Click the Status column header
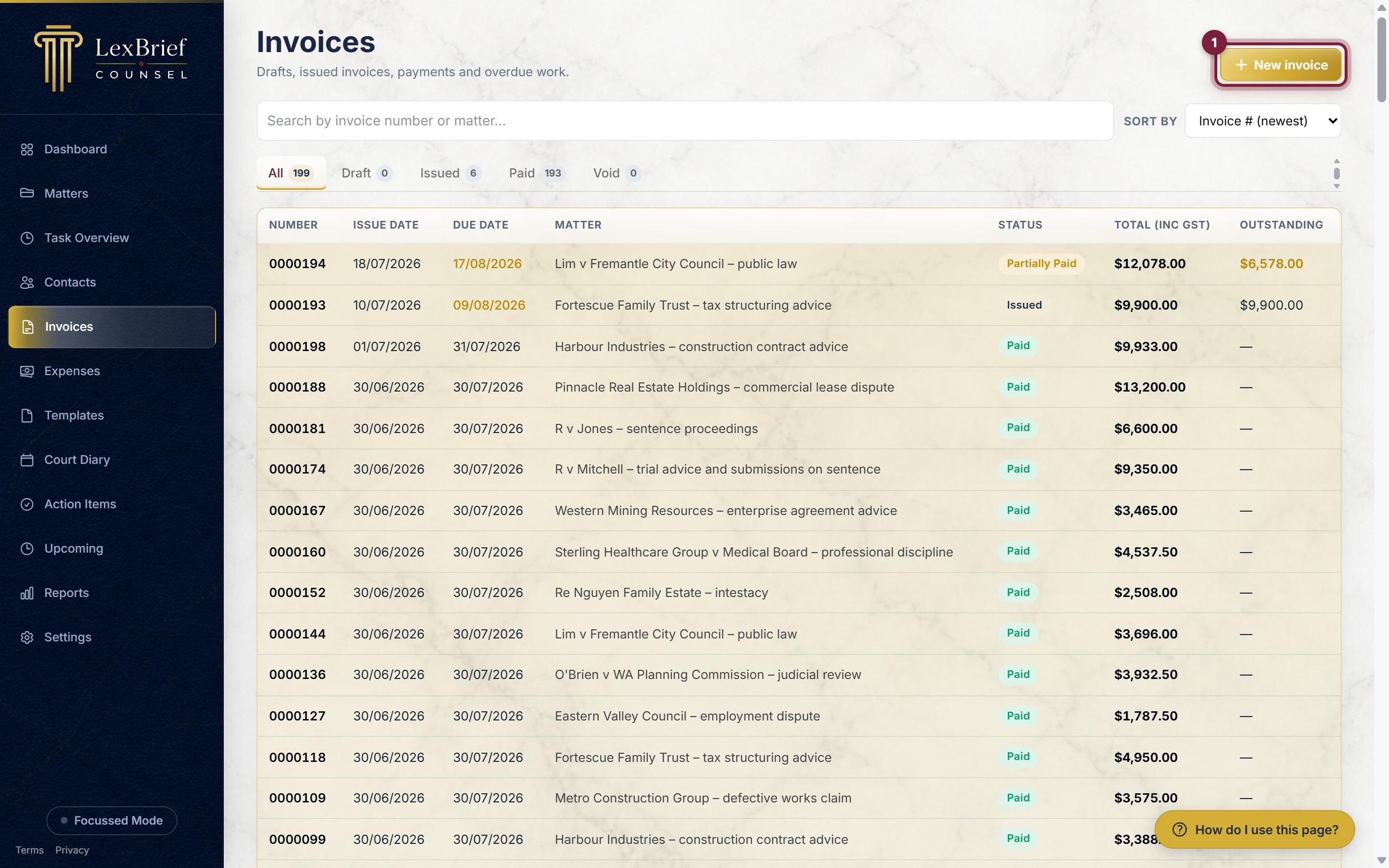Viewport: 1389px width, 868px height. [1020, 225]
